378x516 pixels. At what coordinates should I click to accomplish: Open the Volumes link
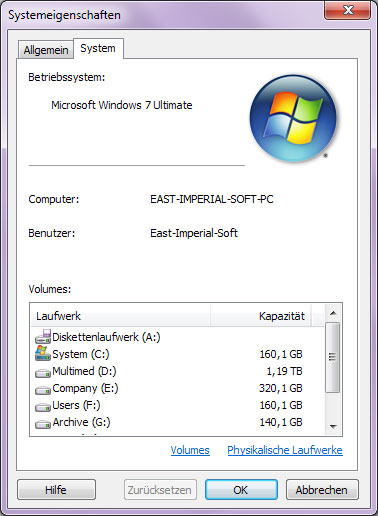pos(190,450)
